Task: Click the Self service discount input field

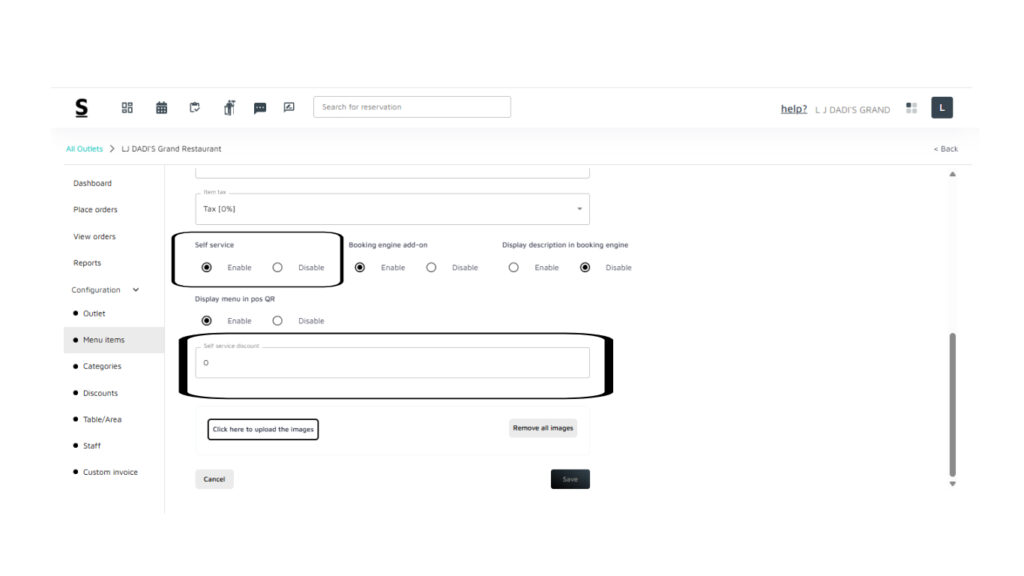Action: click(392, 363)
